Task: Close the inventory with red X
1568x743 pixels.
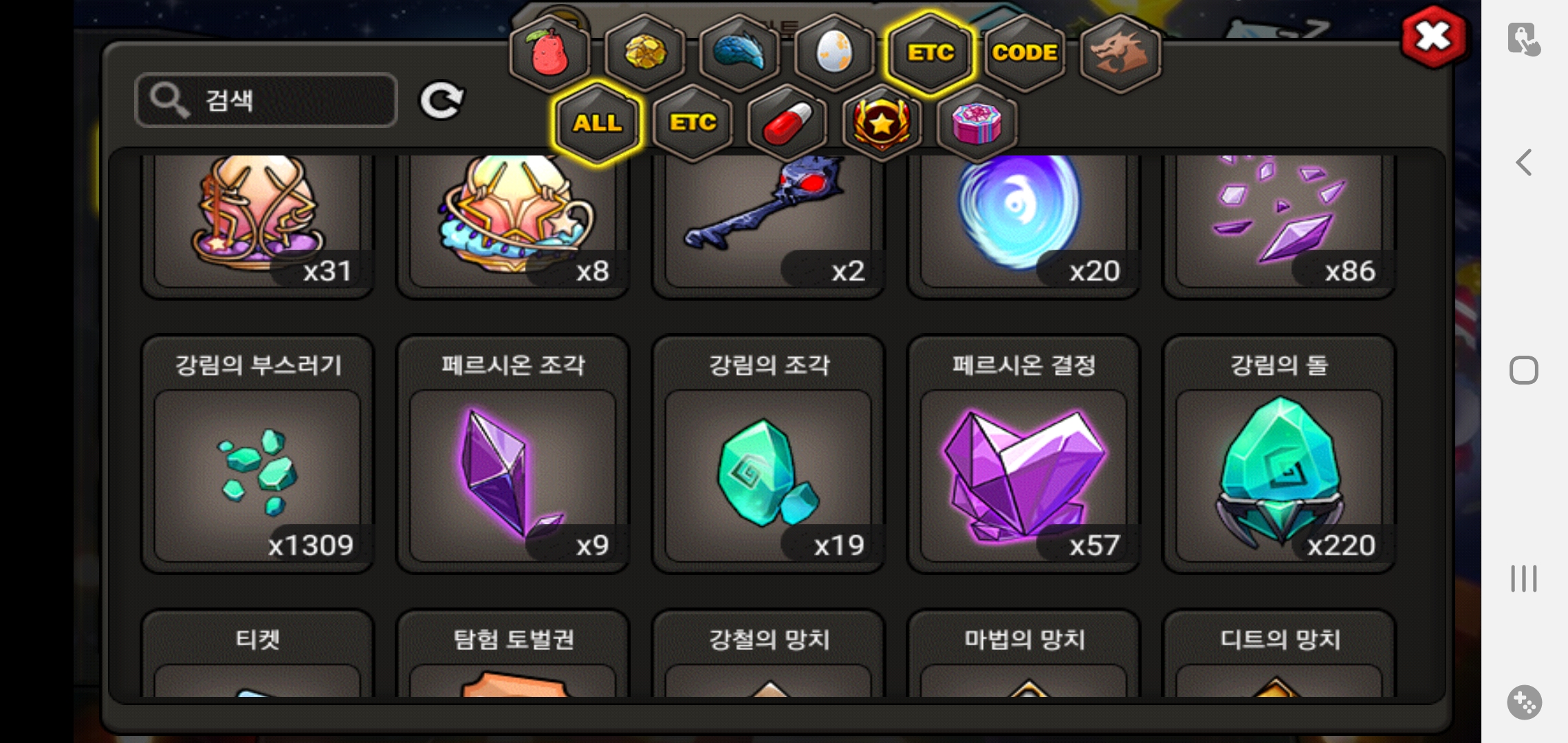Action: point(1433,37)
